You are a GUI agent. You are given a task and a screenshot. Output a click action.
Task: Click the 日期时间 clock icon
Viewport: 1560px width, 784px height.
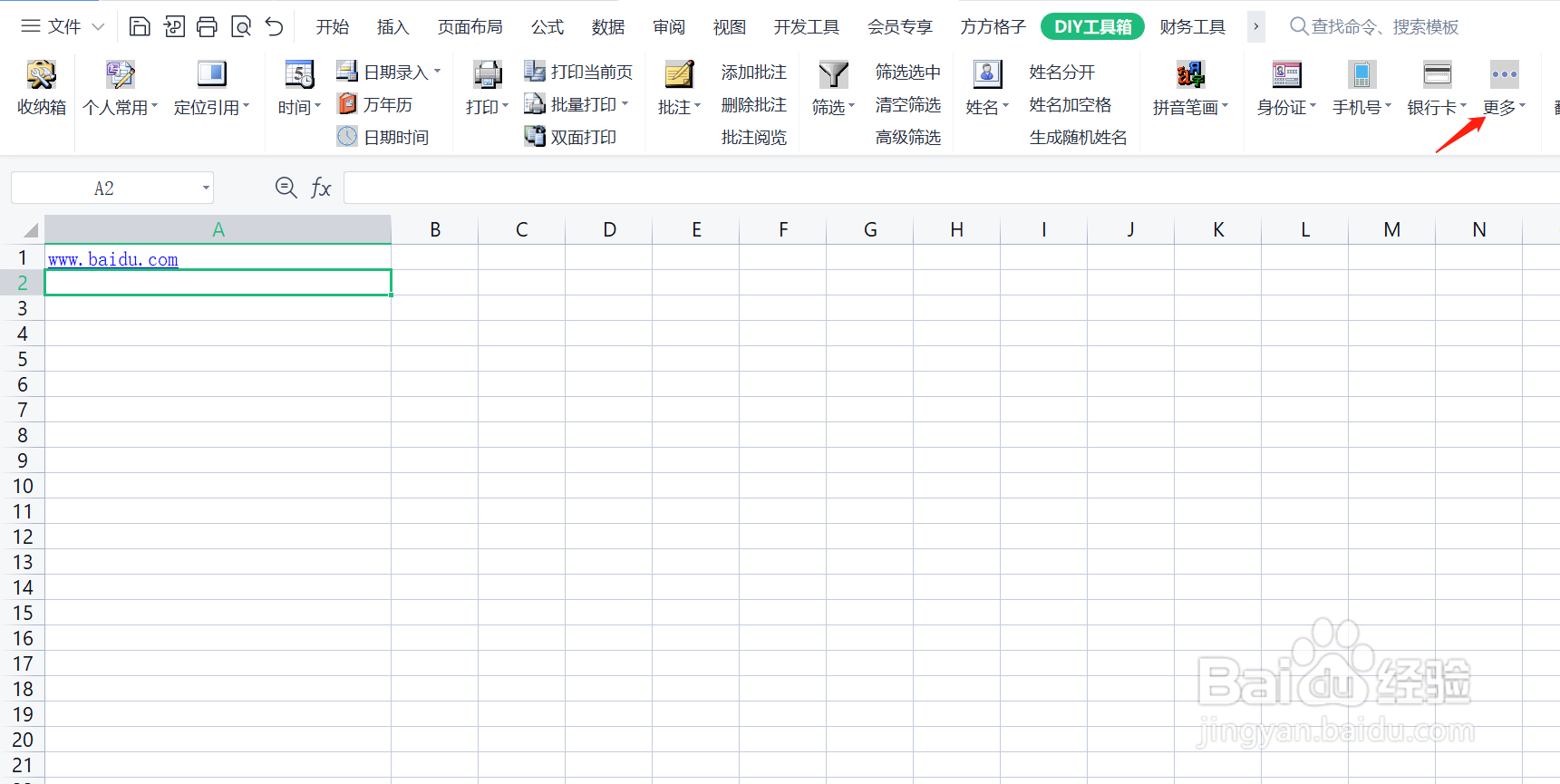(347, 136)
